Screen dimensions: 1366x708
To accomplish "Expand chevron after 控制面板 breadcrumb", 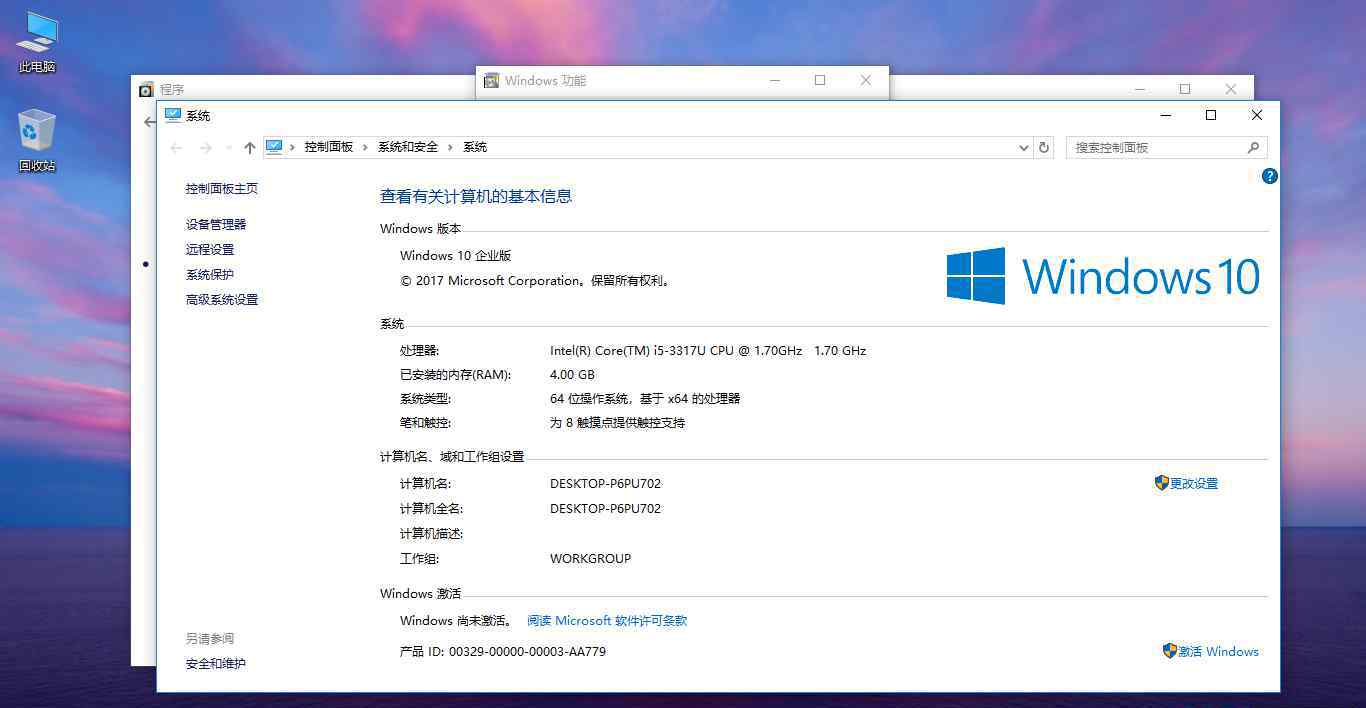I will click(x=366, y=147).
